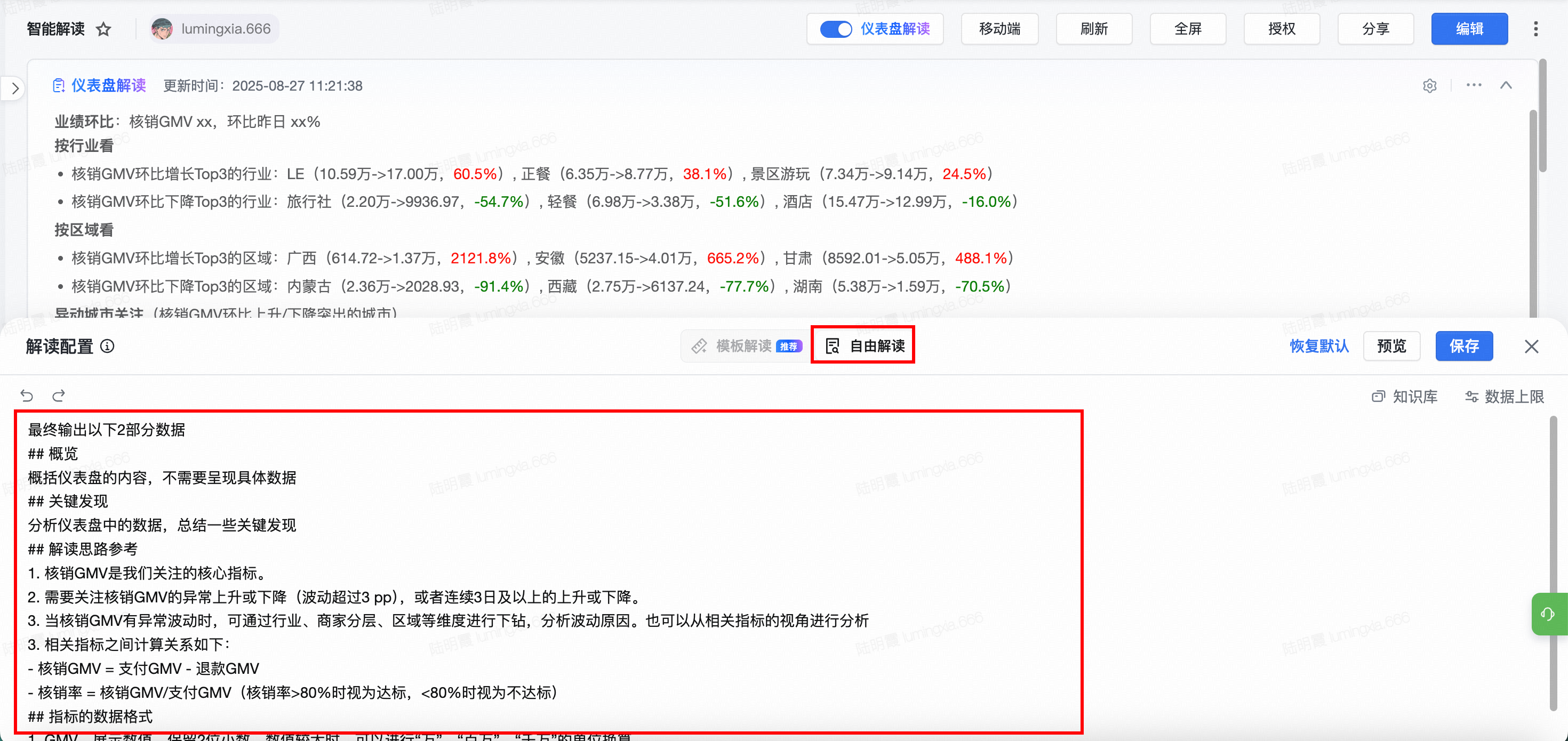Click the undo arrow in editor
This screenshot has width=1568, height=741.
pyautogui.click(x=27, y=396)
